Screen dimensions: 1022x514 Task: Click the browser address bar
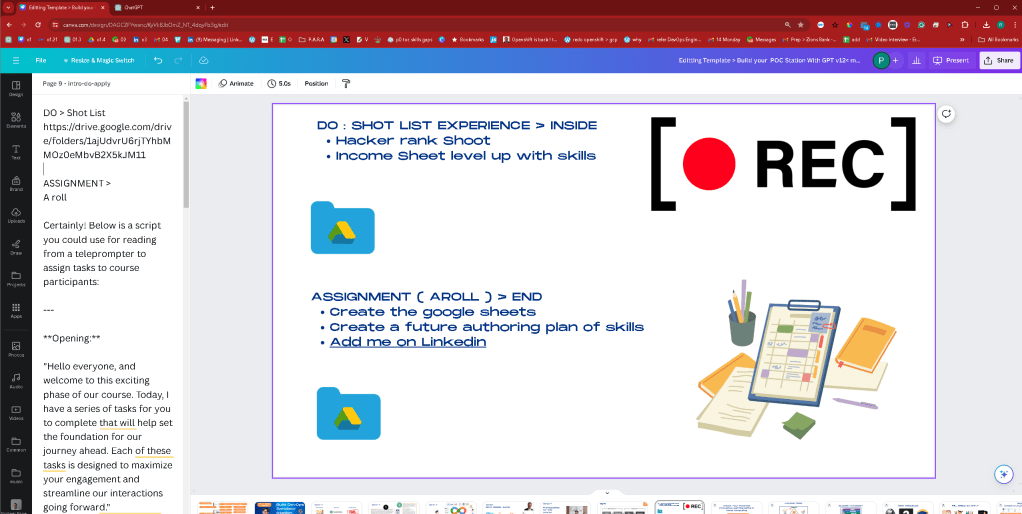(417, 24)
